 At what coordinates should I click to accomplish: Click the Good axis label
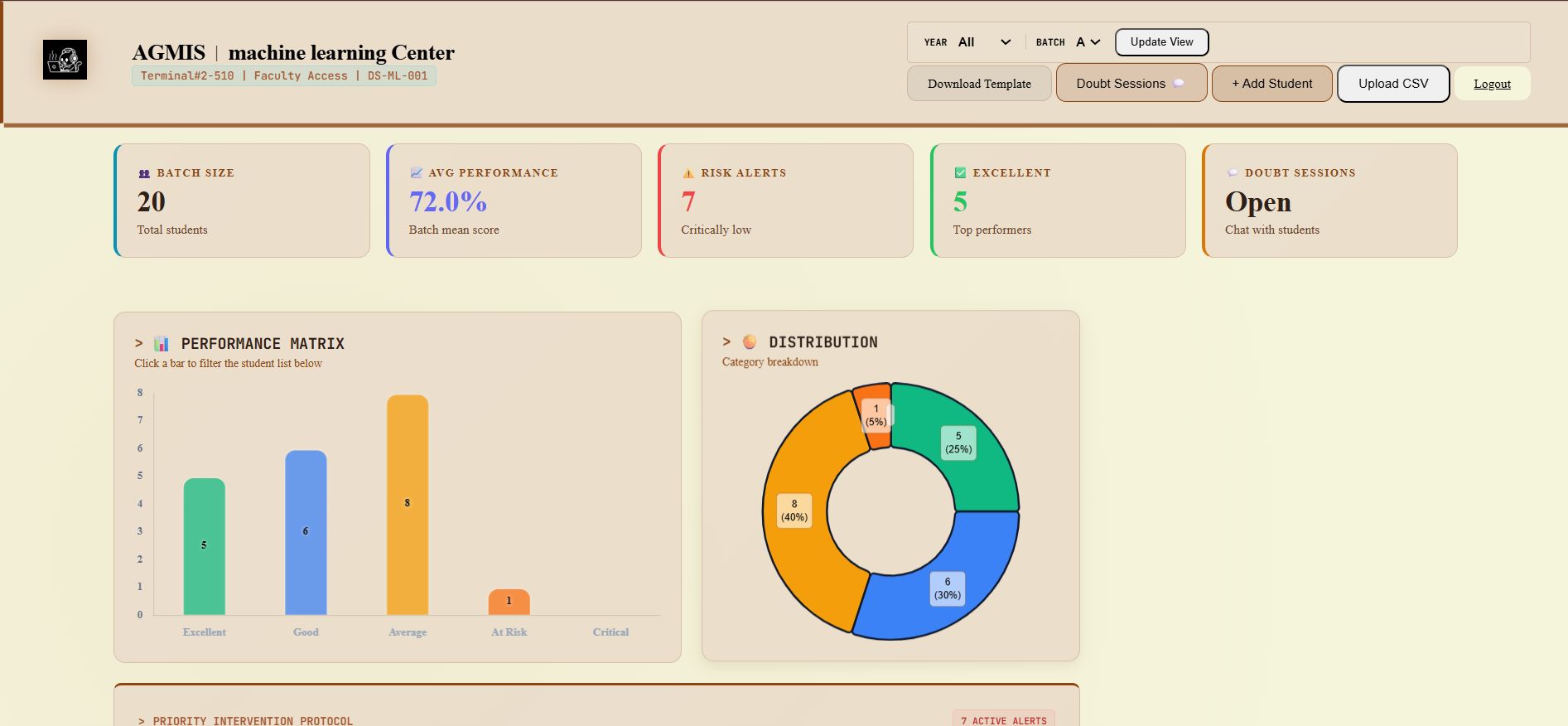pyautogui.click(x=306, y=632)
